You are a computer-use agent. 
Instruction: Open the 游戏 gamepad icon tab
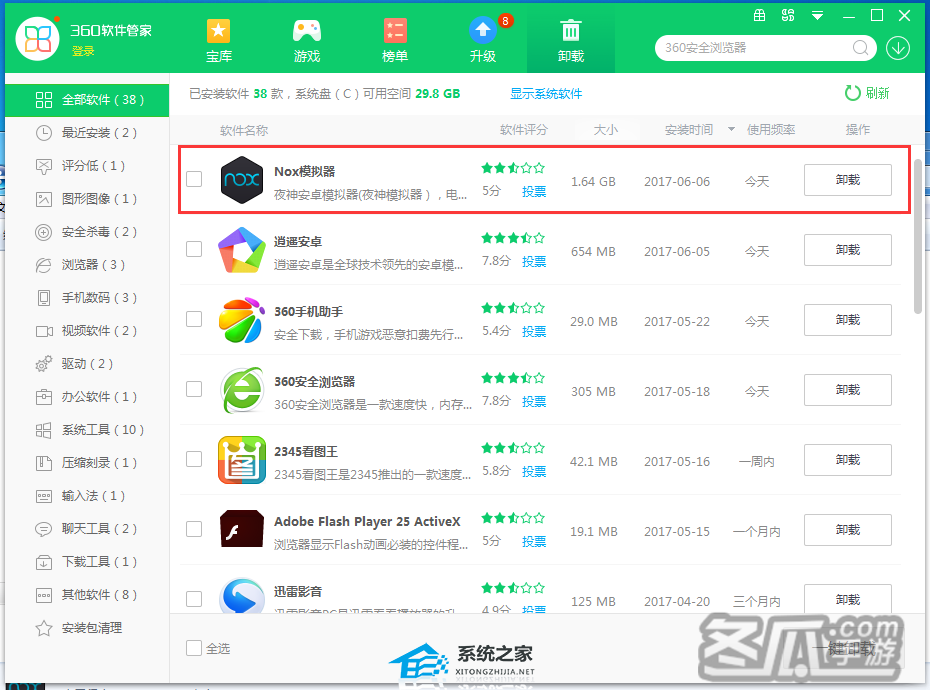point(307,40)
